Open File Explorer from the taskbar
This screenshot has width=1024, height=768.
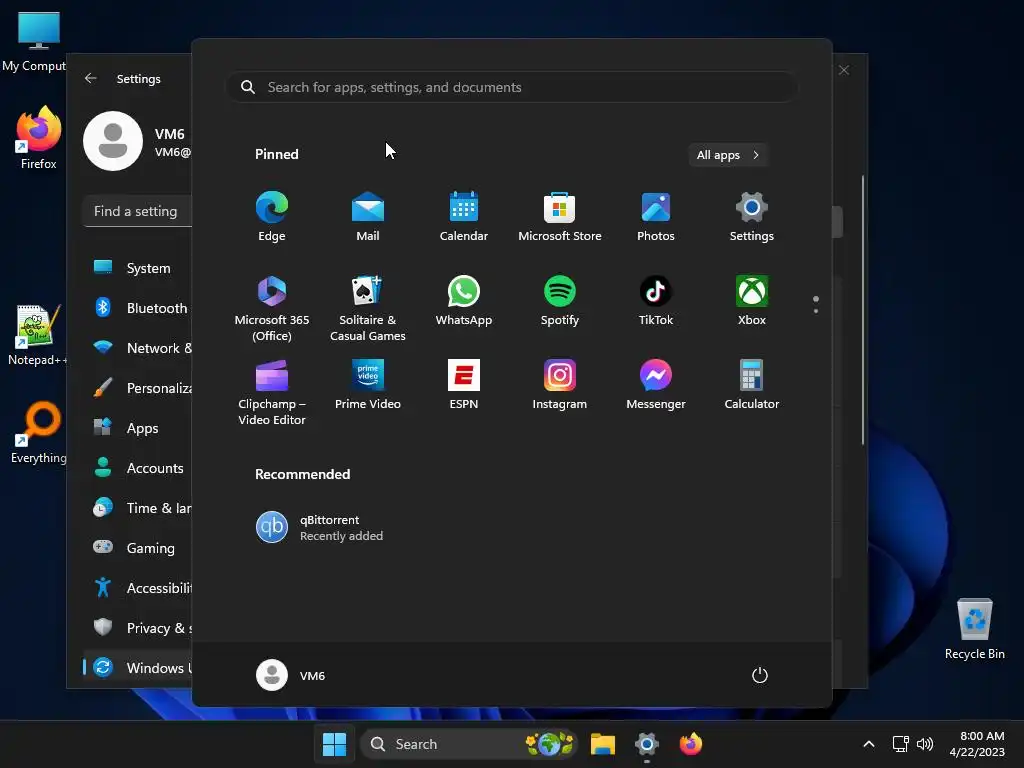(x=603, y=744)
